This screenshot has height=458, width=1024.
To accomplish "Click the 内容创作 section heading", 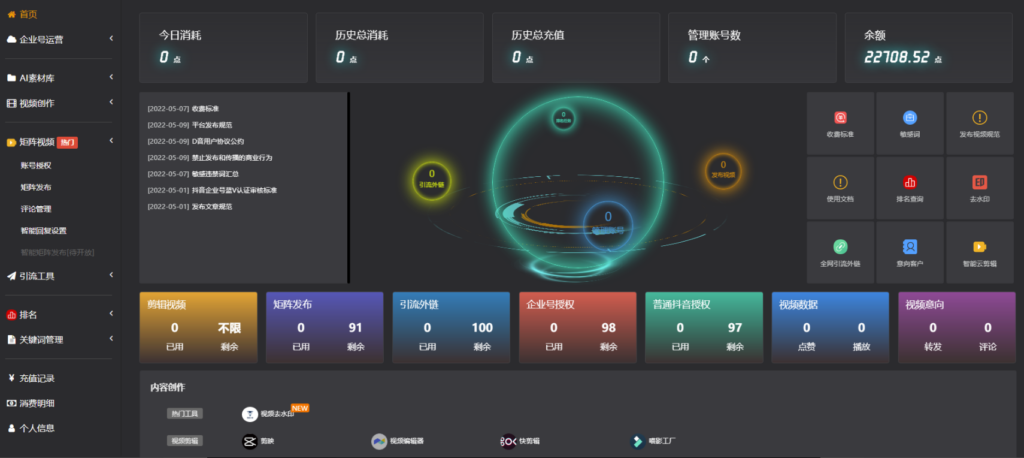I will (x=168, y=387).
